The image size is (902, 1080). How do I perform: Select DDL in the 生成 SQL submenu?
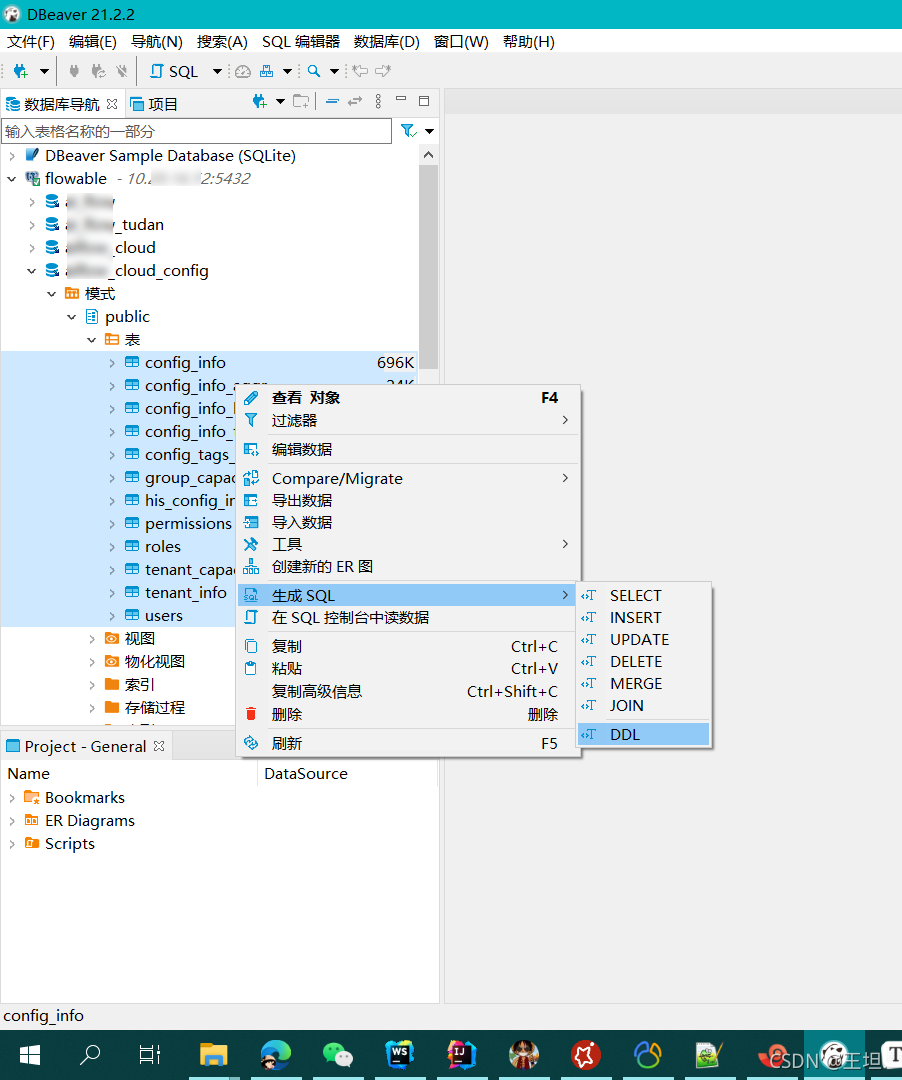click(644, 734)
